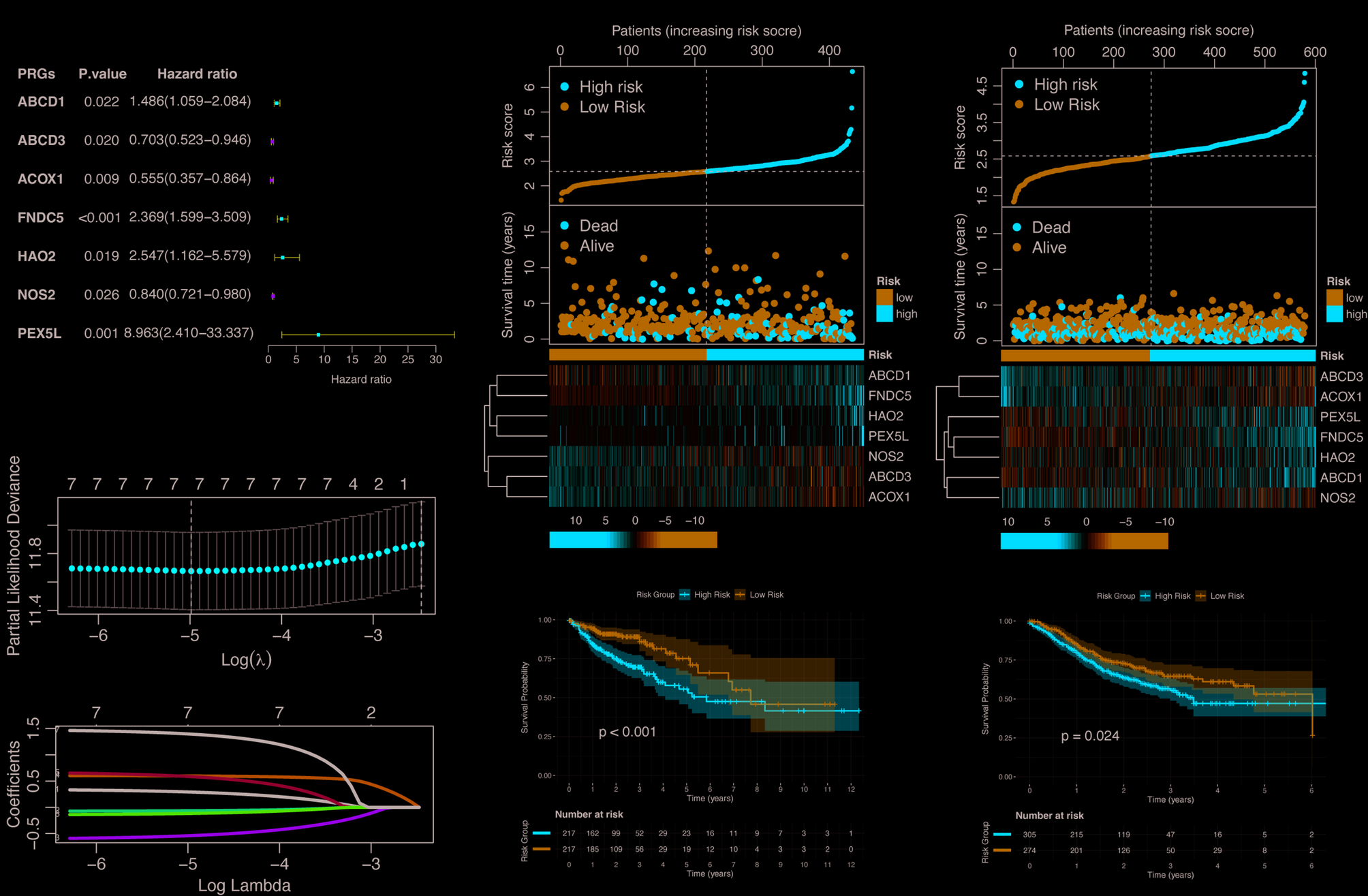Click the ABCD1 label in hazard ratio table

[41, 102]
